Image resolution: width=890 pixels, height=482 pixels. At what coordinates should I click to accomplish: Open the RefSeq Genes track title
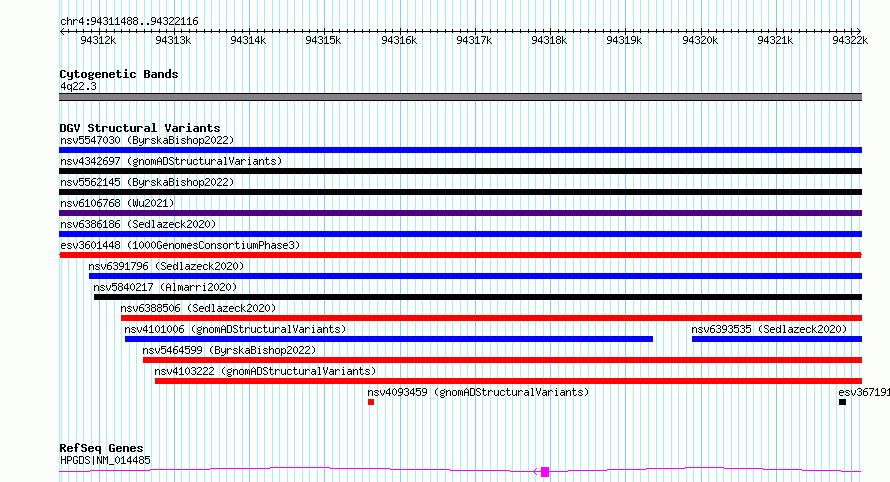tap(101, 448)
